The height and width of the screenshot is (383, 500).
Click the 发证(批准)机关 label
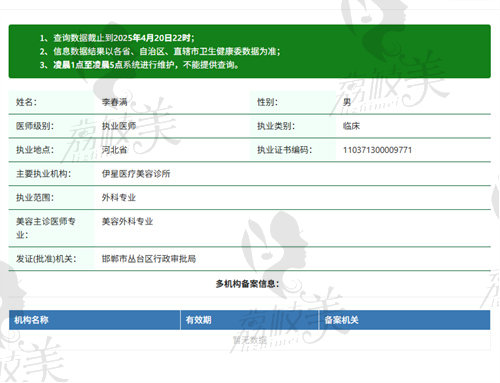pos(46,259)
